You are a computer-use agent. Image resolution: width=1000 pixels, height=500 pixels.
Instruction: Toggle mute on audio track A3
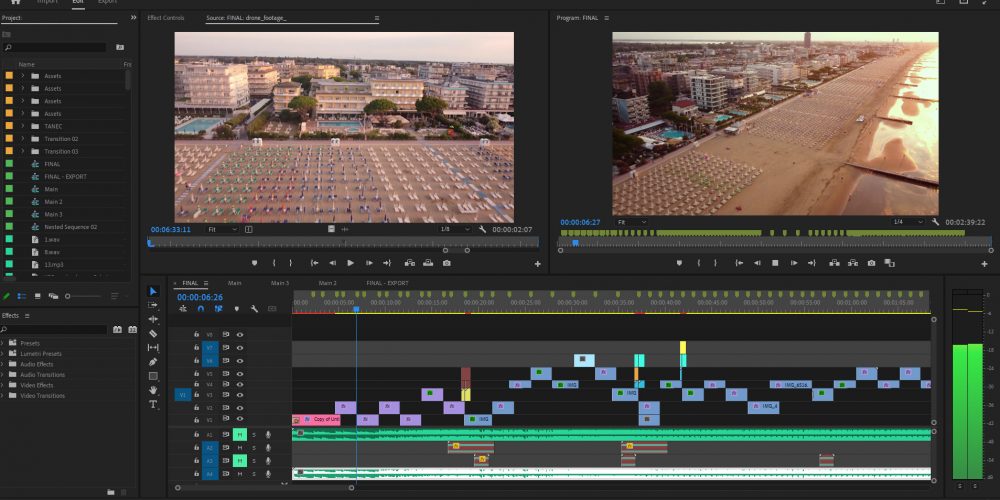(x=240, y=460)
